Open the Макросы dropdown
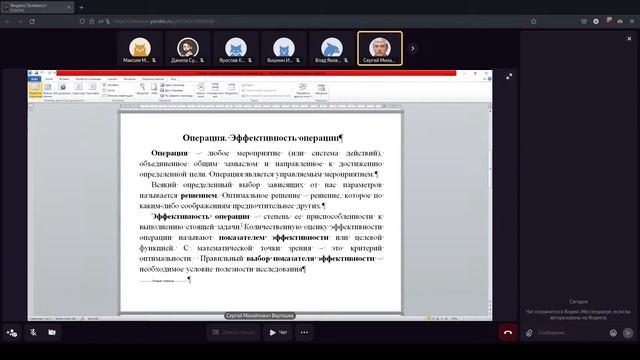640x360 pixels. [x=321, y=89]
